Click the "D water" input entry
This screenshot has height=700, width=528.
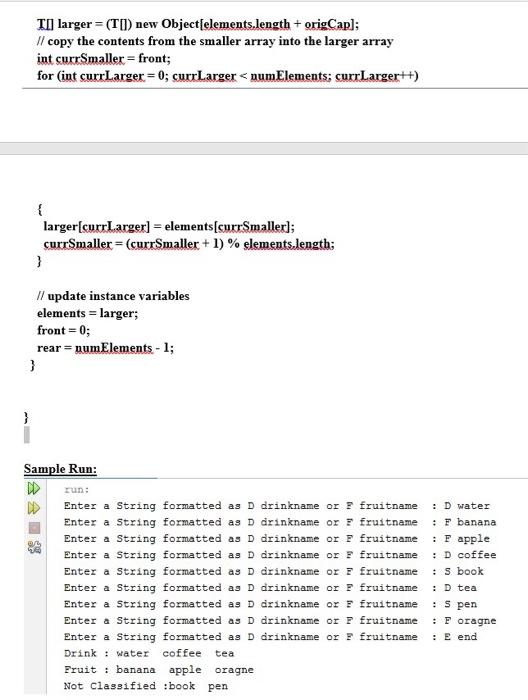[x=466, y=506]
